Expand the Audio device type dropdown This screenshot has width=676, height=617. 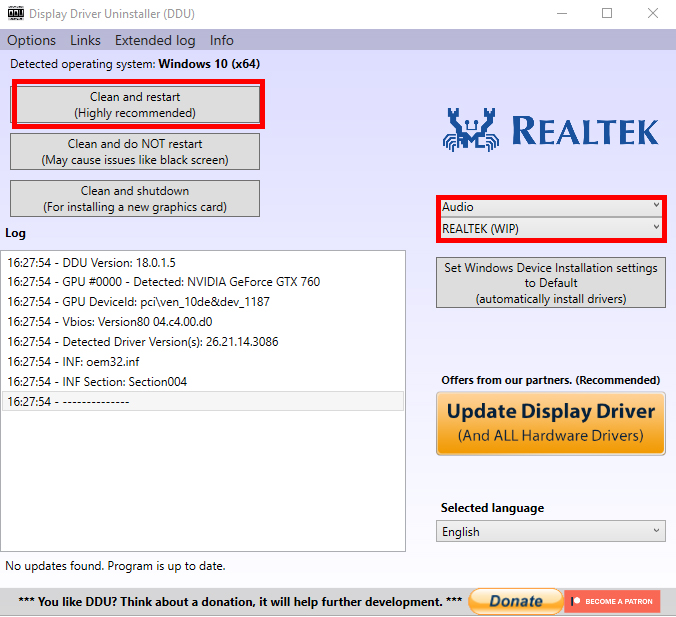pyautogui.click(x=551, y=207)
